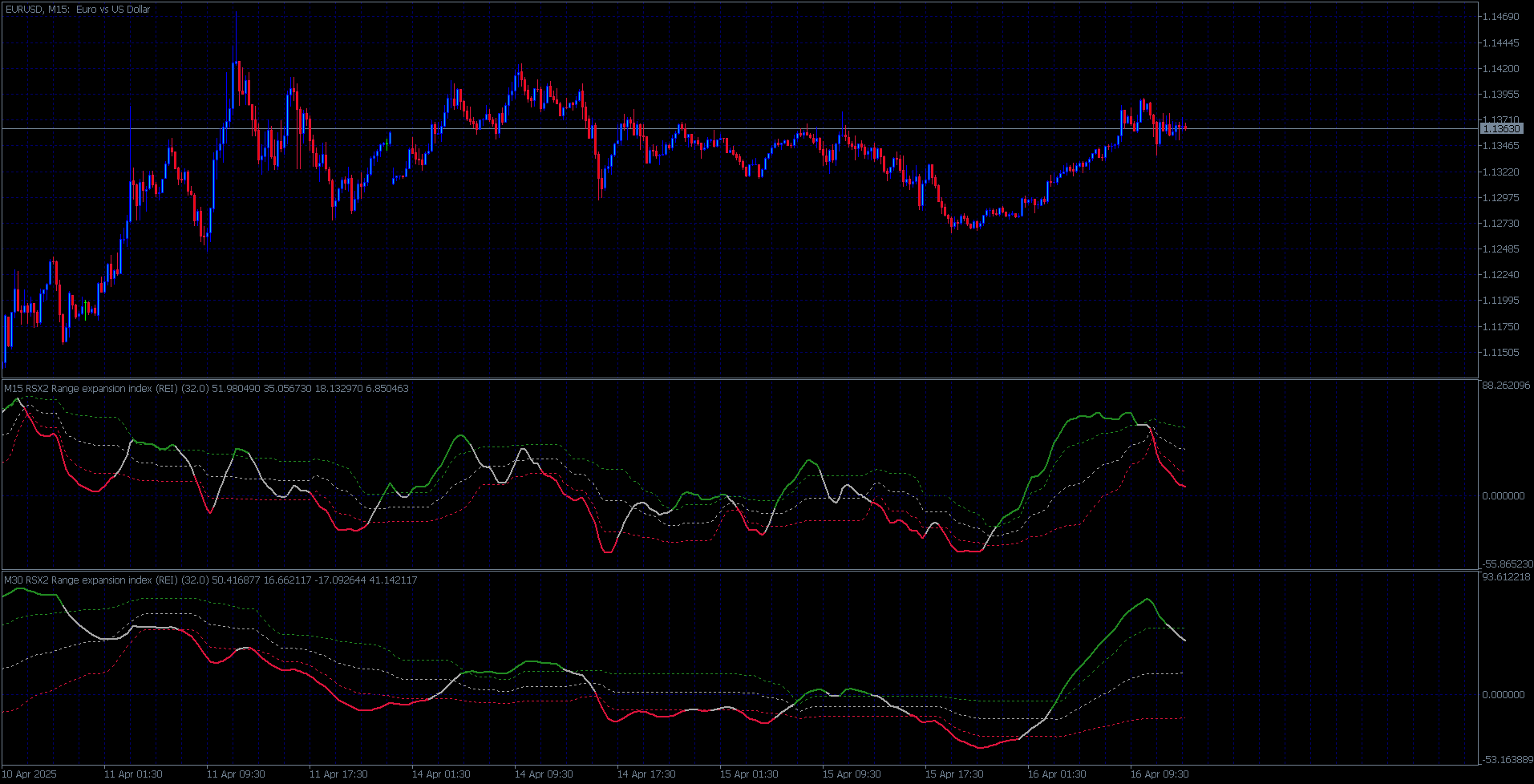Click M15 indicator scale minimum -55.865230
The width and height of the screenshot is (1534, 784).
1508,564
